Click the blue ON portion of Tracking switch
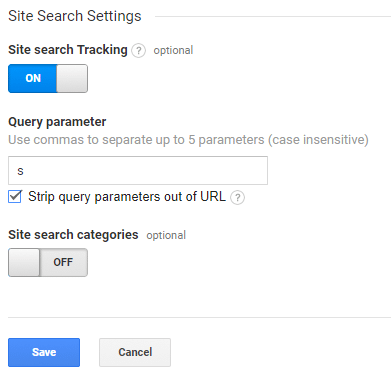This screenshot has width=391, height=373. pos(33,78)
